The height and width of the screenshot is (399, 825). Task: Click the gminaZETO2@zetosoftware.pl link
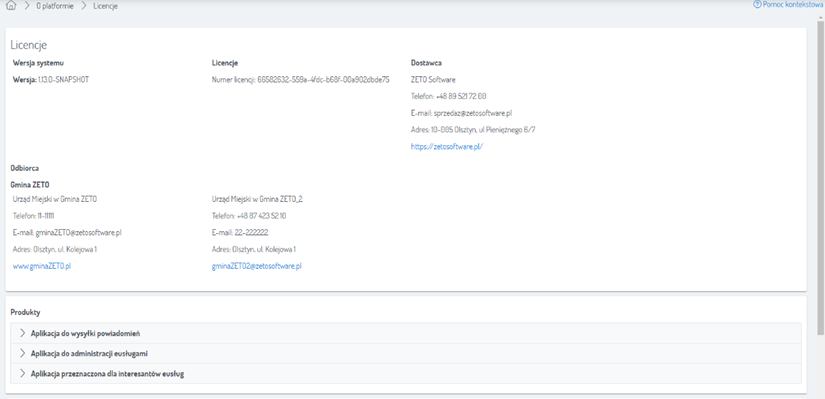pos(257,266)
